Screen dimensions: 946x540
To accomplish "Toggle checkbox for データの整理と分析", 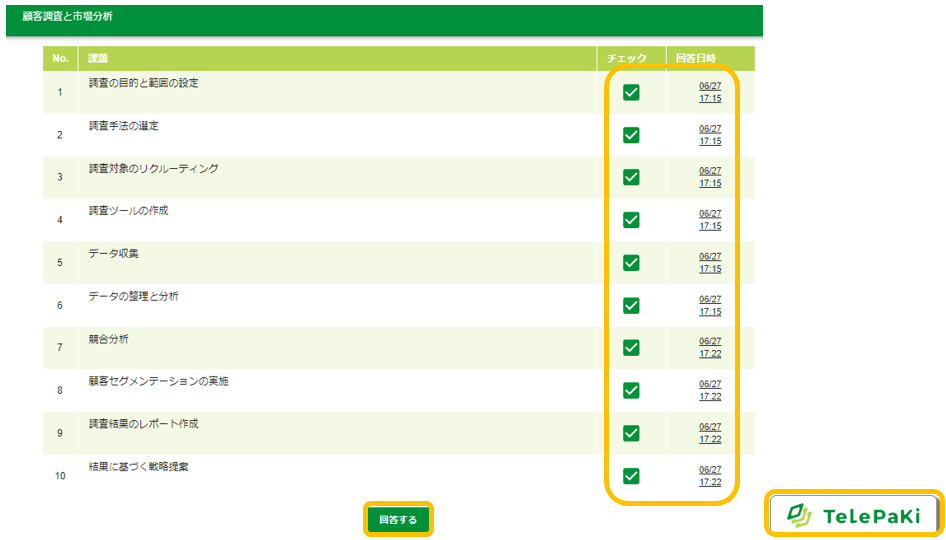I will [631, 305].
